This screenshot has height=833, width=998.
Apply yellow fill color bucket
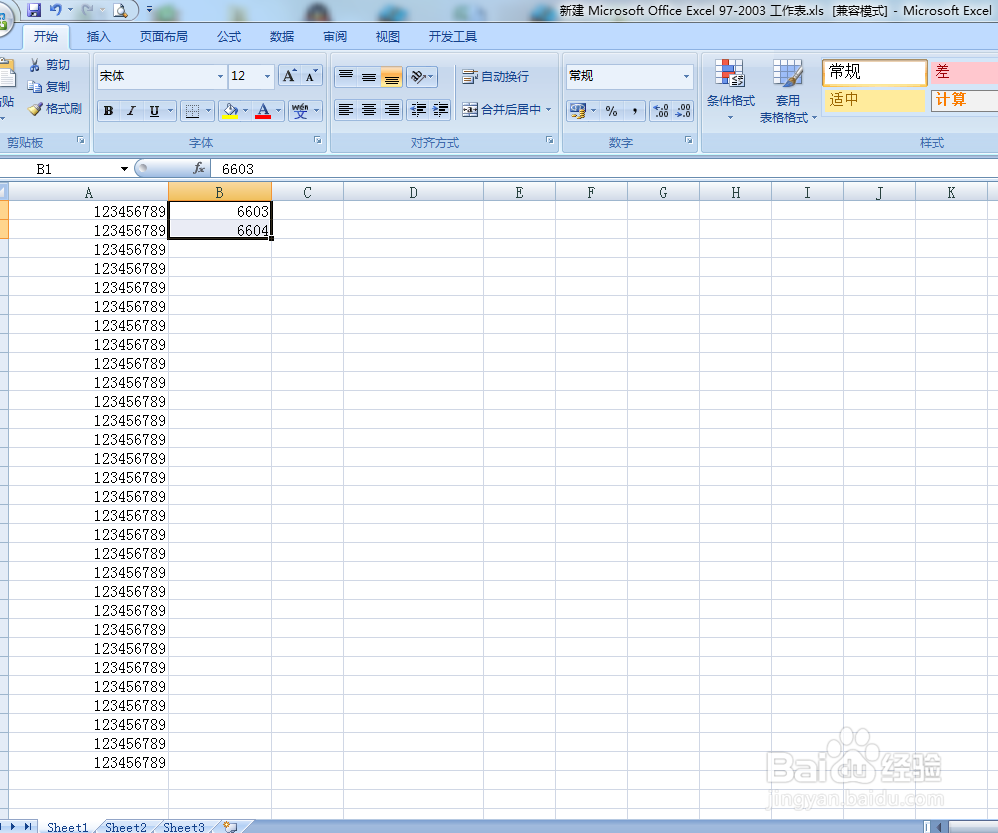coord(230,111)
